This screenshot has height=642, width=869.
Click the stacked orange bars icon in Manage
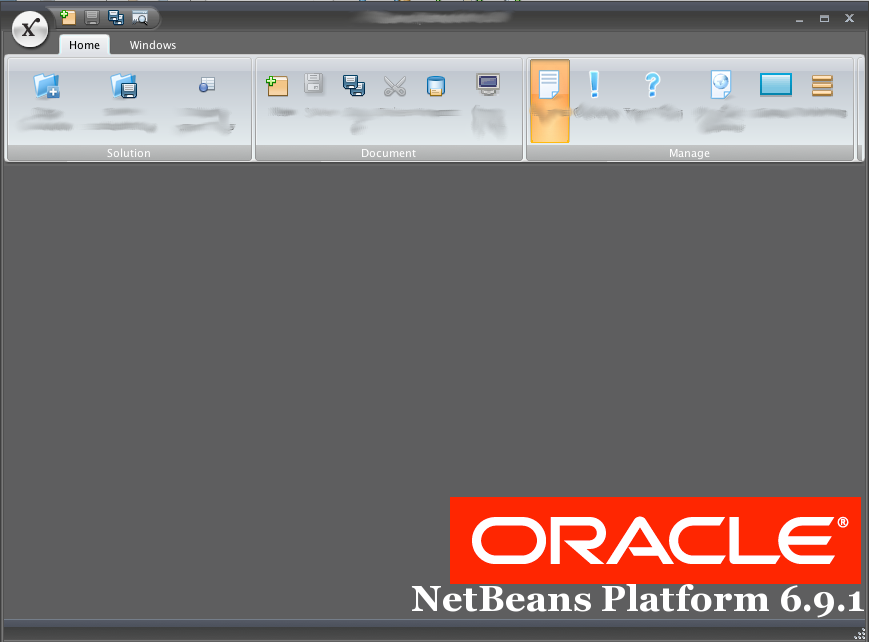coord(822,86)
